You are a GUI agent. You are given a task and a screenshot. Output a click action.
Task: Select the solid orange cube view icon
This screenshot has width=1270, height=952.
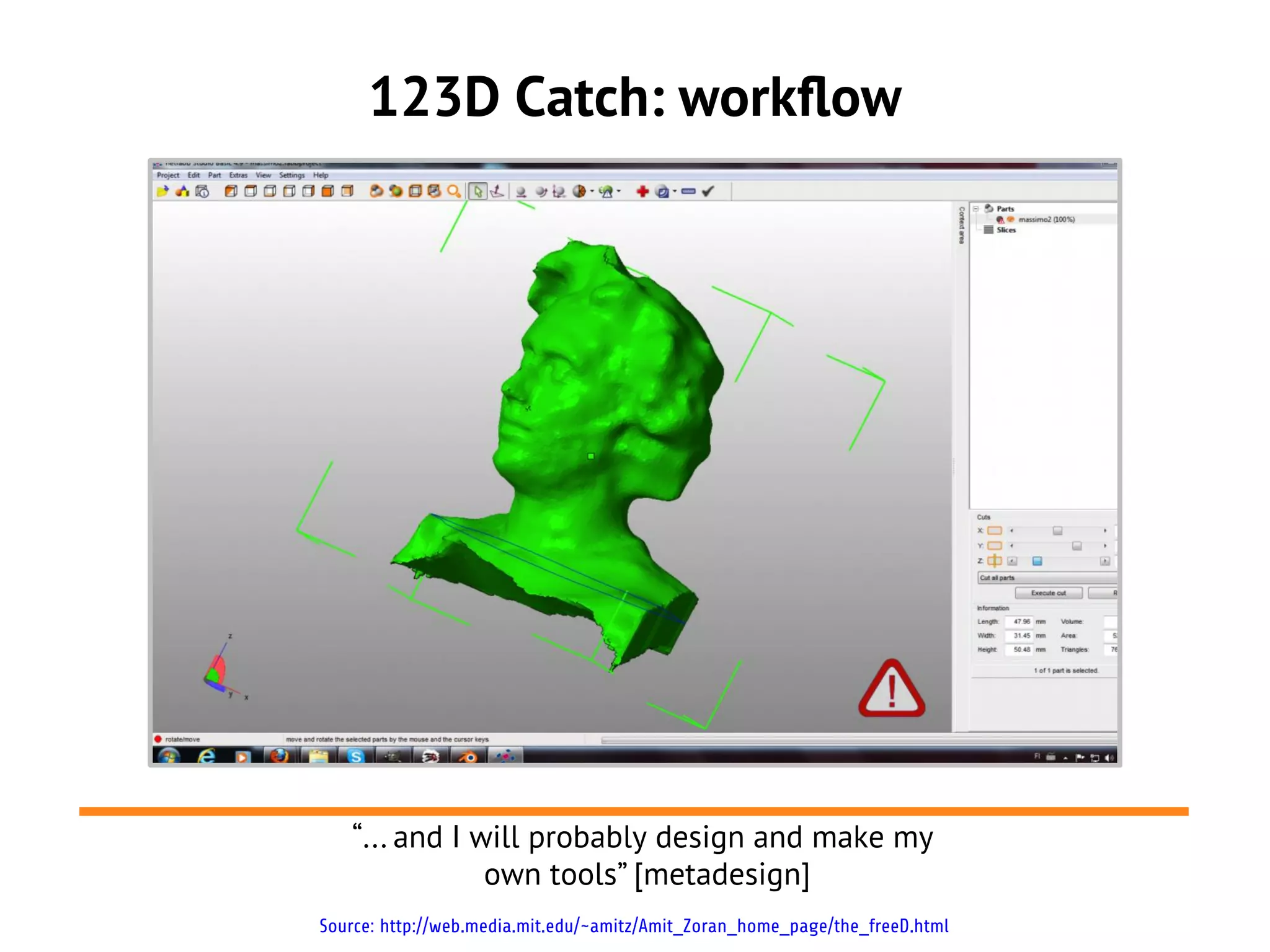(x=327, y=192)
